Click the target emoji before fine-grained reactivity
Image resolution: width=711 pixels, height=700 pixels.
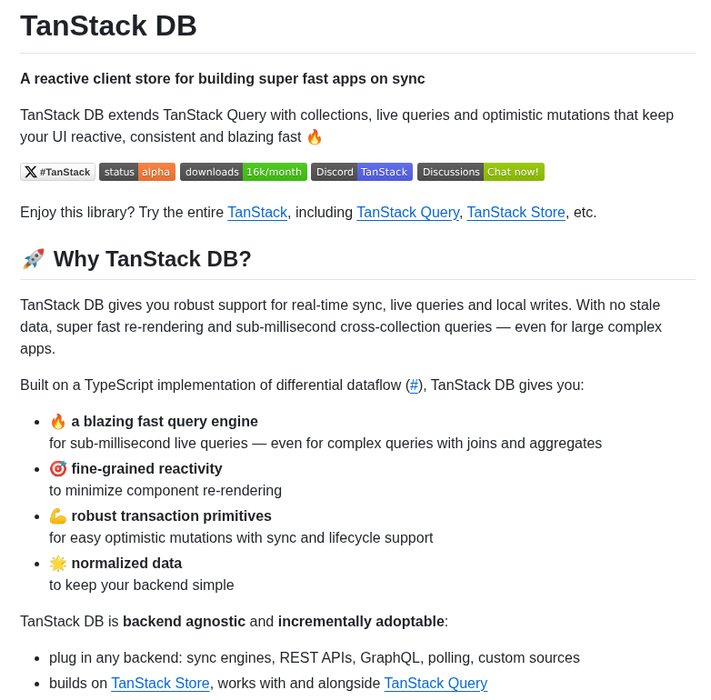click(58, 469)
